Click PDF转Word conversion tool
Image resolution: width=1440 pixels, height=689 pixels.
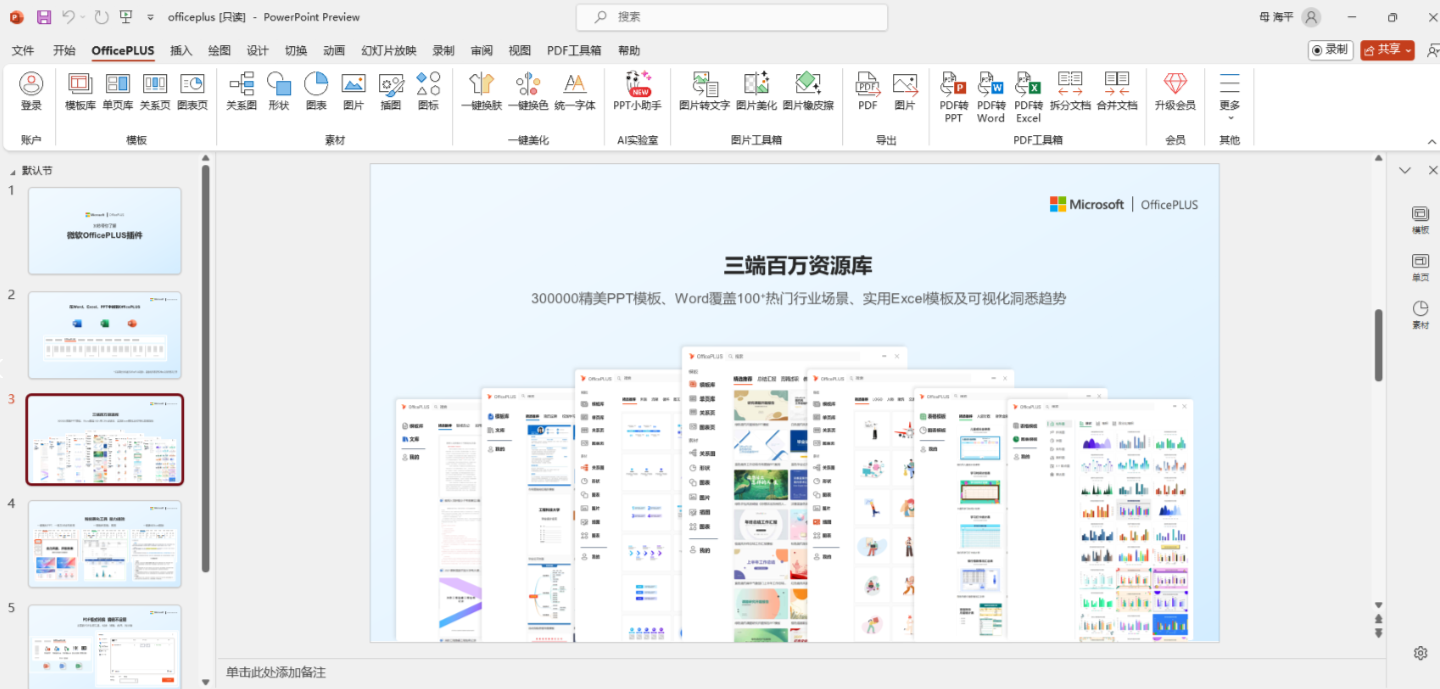point(991,97)
